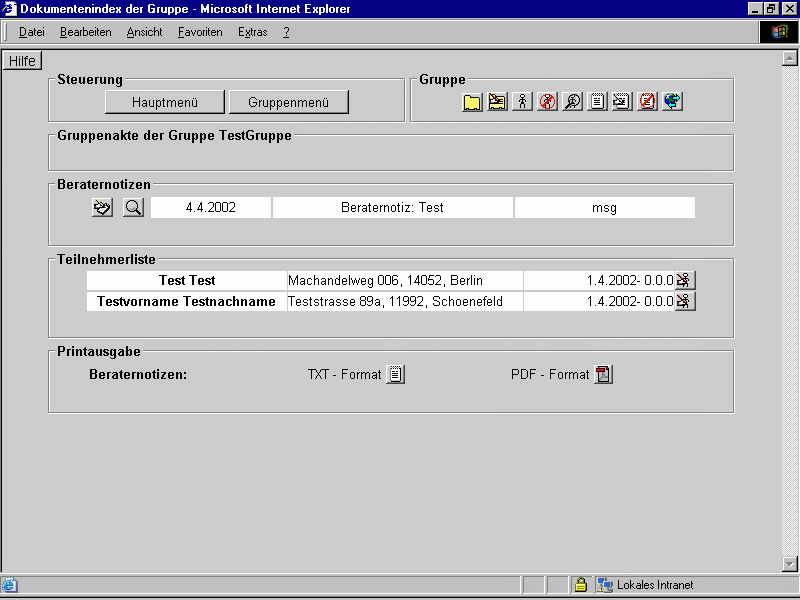This screenshot has height=600, width=800.
Task: Open the Favoriten menu
Action: [200, 32]
